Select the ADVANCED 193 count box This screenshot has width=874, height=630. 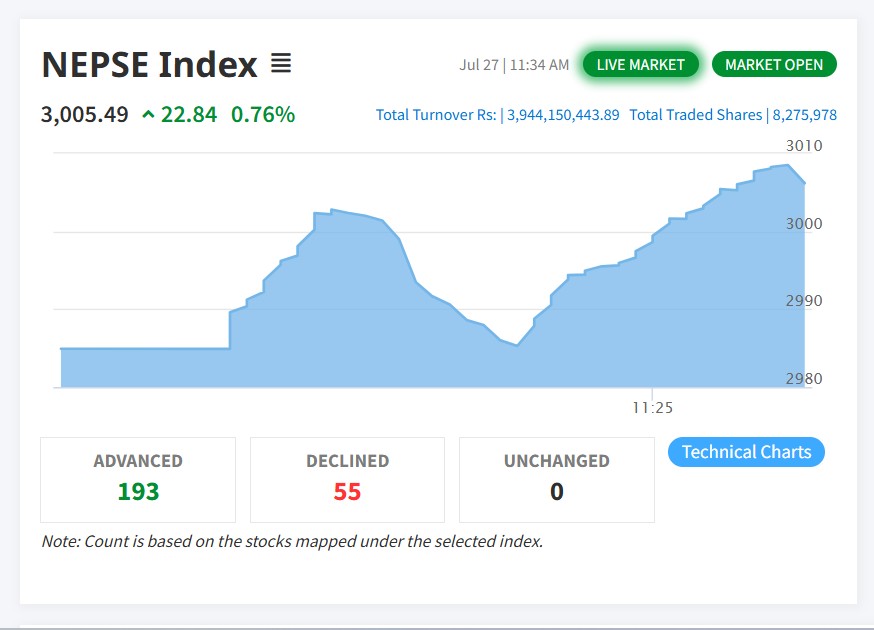tap(138, 479)
